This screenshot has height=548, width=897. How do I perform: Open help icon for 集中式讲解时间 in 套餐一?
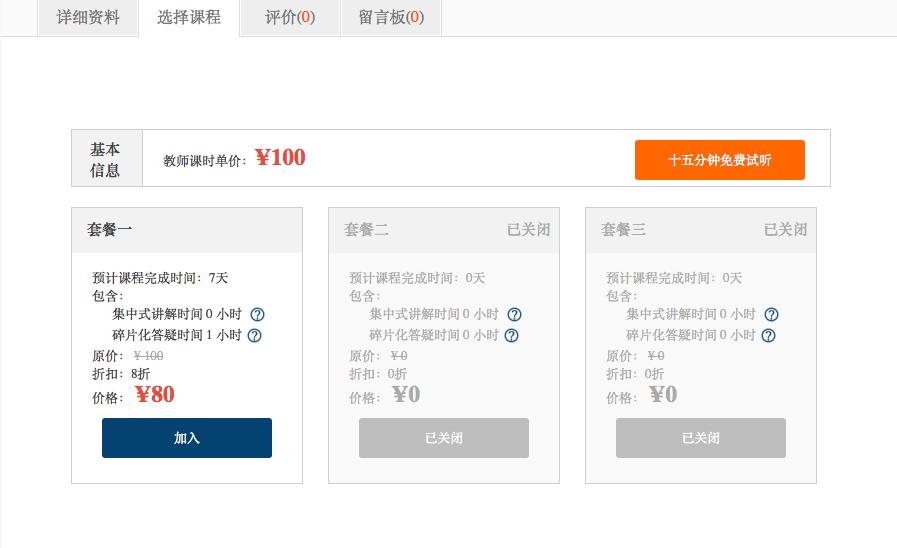point(257,315)
